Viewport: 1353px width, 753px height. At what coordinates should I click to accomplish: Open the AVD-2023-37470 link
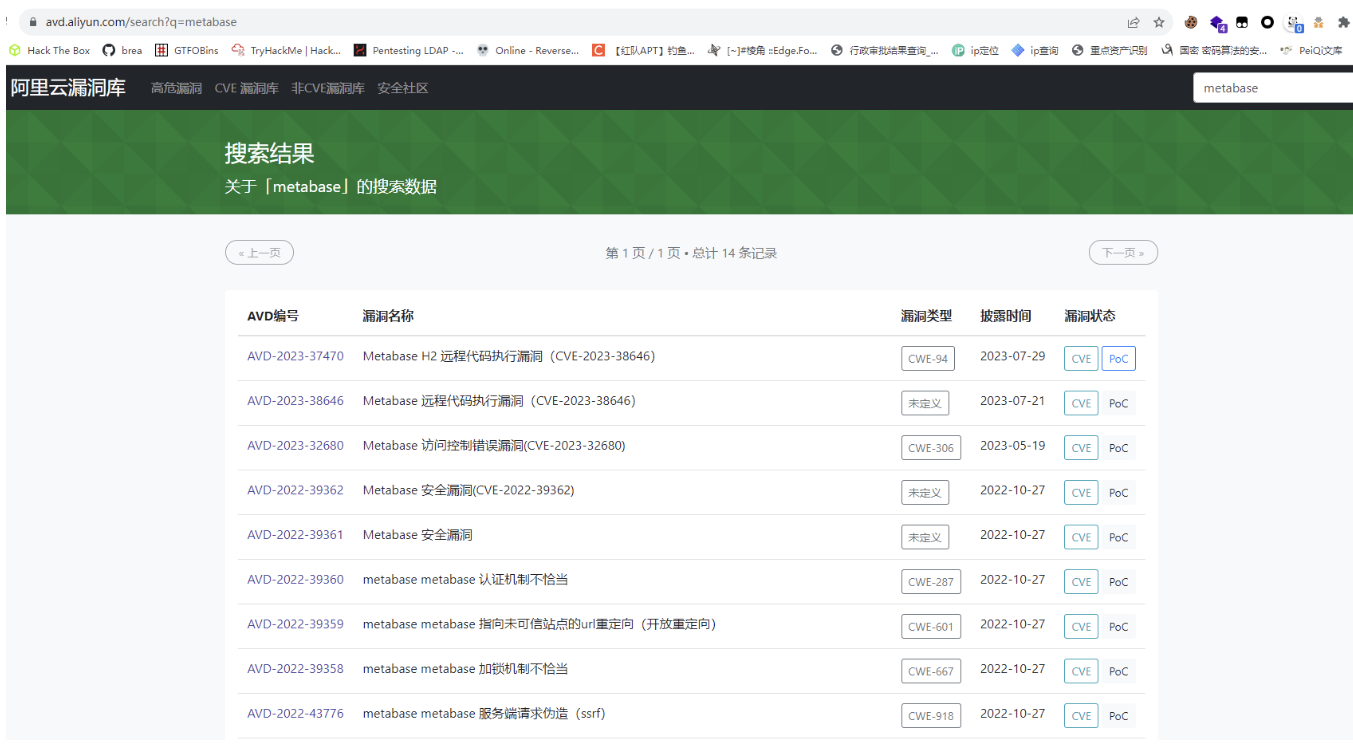tap(295, 356)
